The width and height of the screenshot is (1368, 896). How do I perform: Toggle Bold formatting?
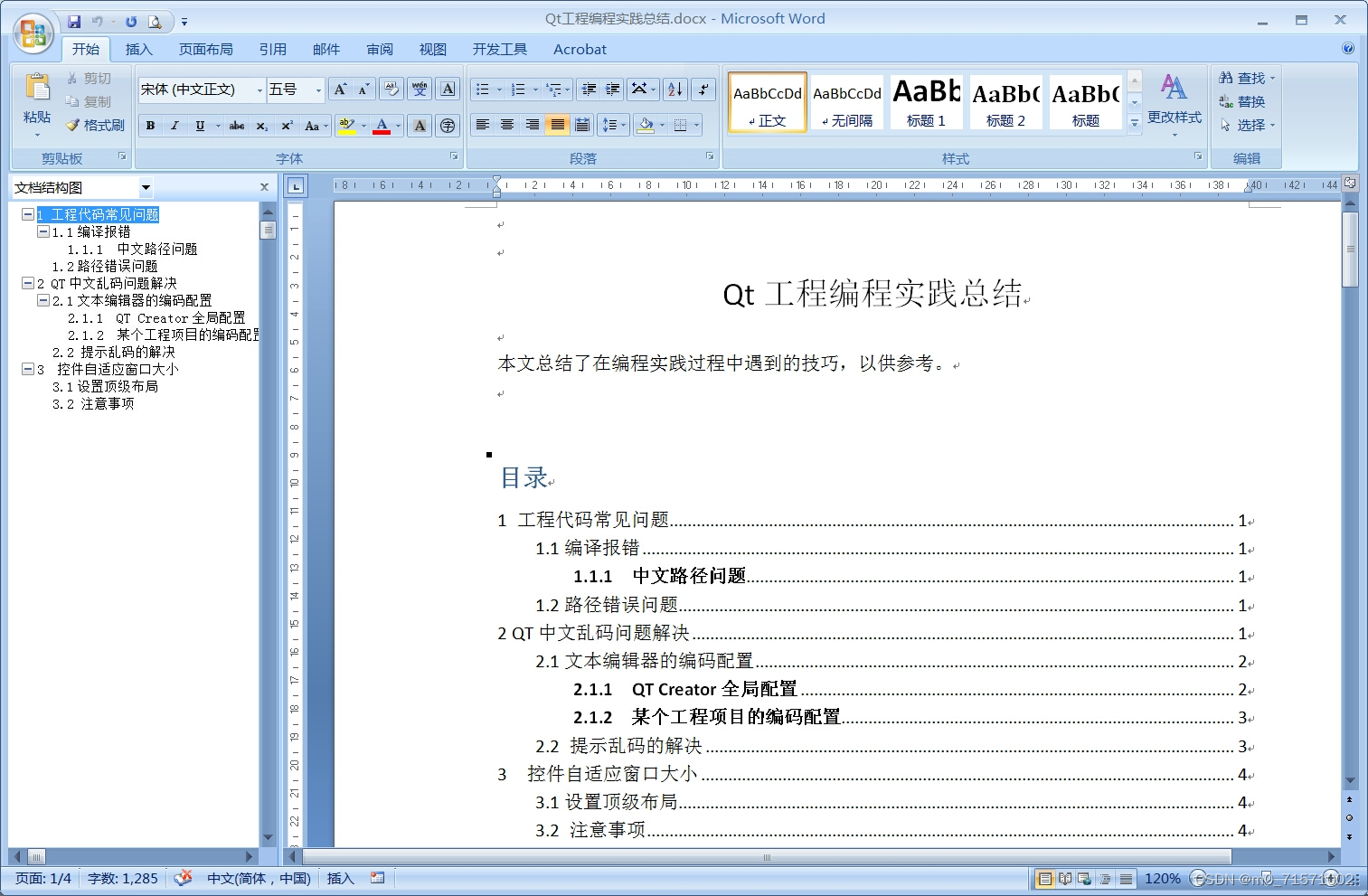(x=151, y=126)
